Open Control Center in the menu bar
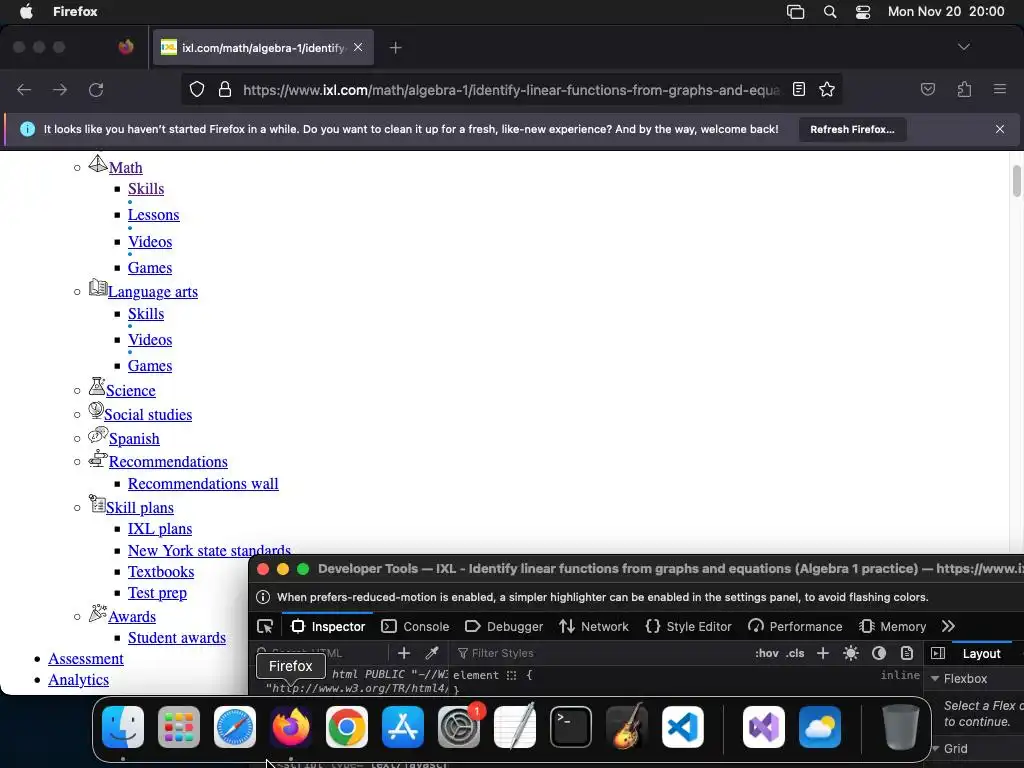 point(863,12)
